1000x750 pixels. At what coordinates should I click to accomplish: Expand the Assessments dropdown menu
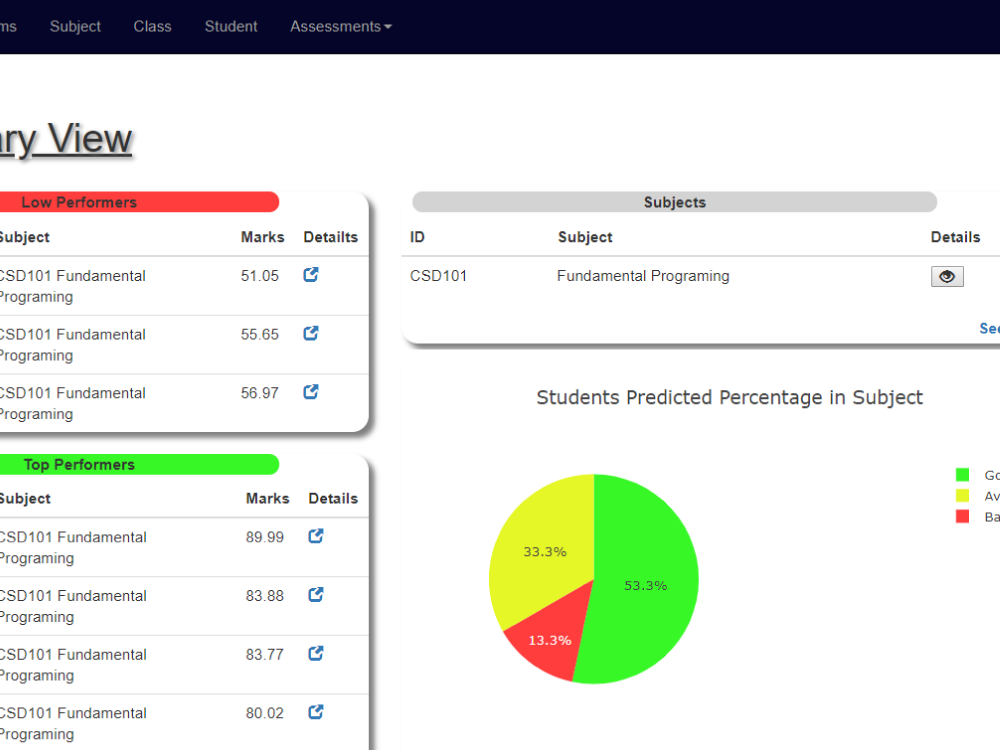click(341, 27)
